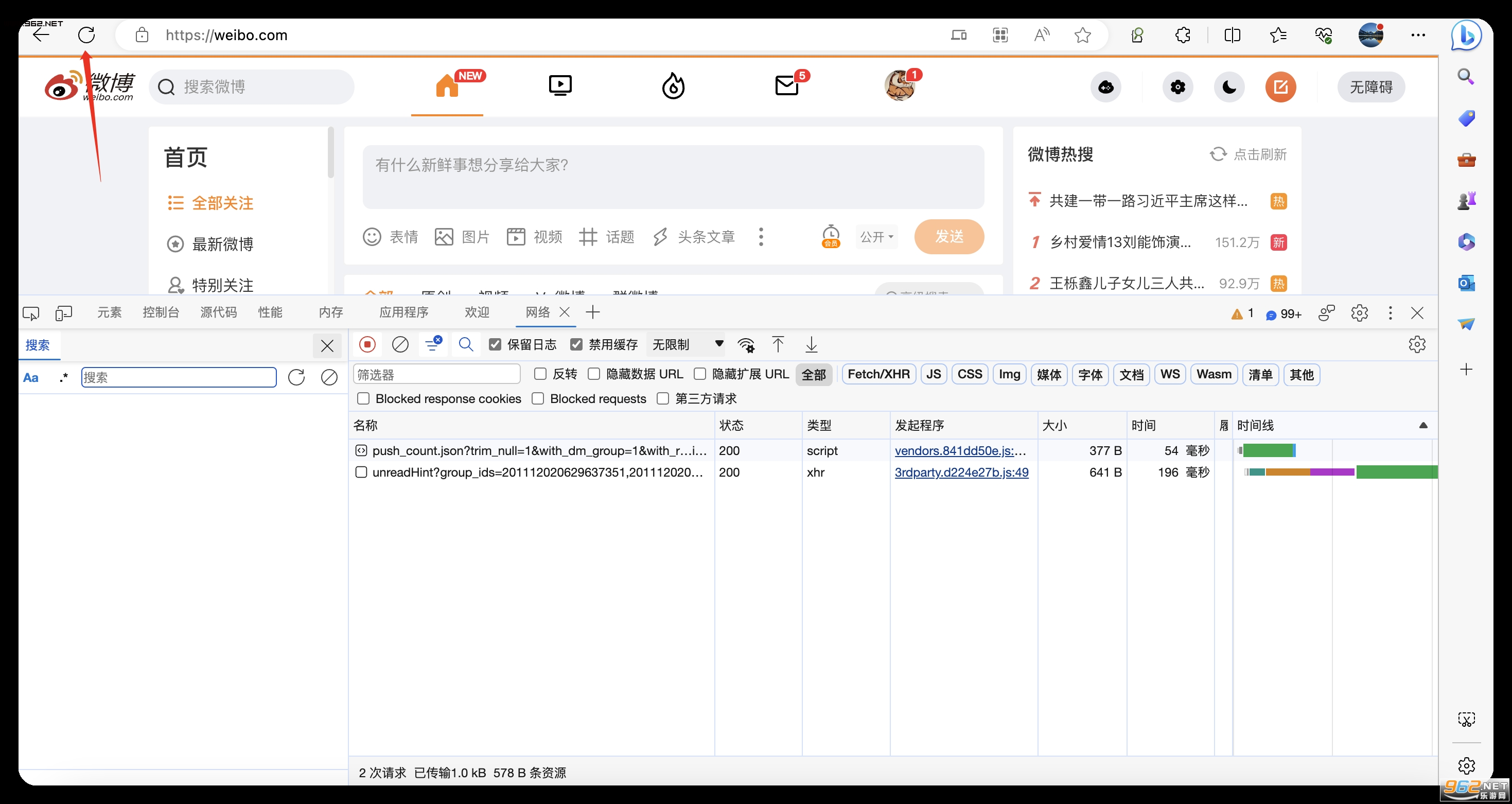Open browser extensions puzzle icon
The image size is (1512, 804).
tap(1183, 35)
